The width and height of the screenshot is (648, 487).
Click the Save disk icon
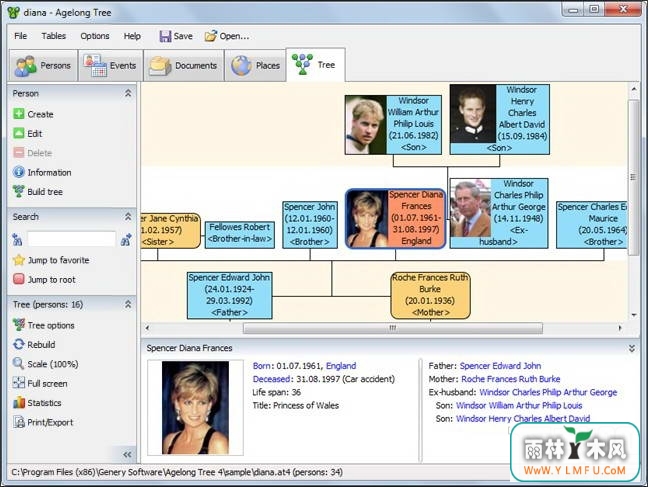pos(165,36)
